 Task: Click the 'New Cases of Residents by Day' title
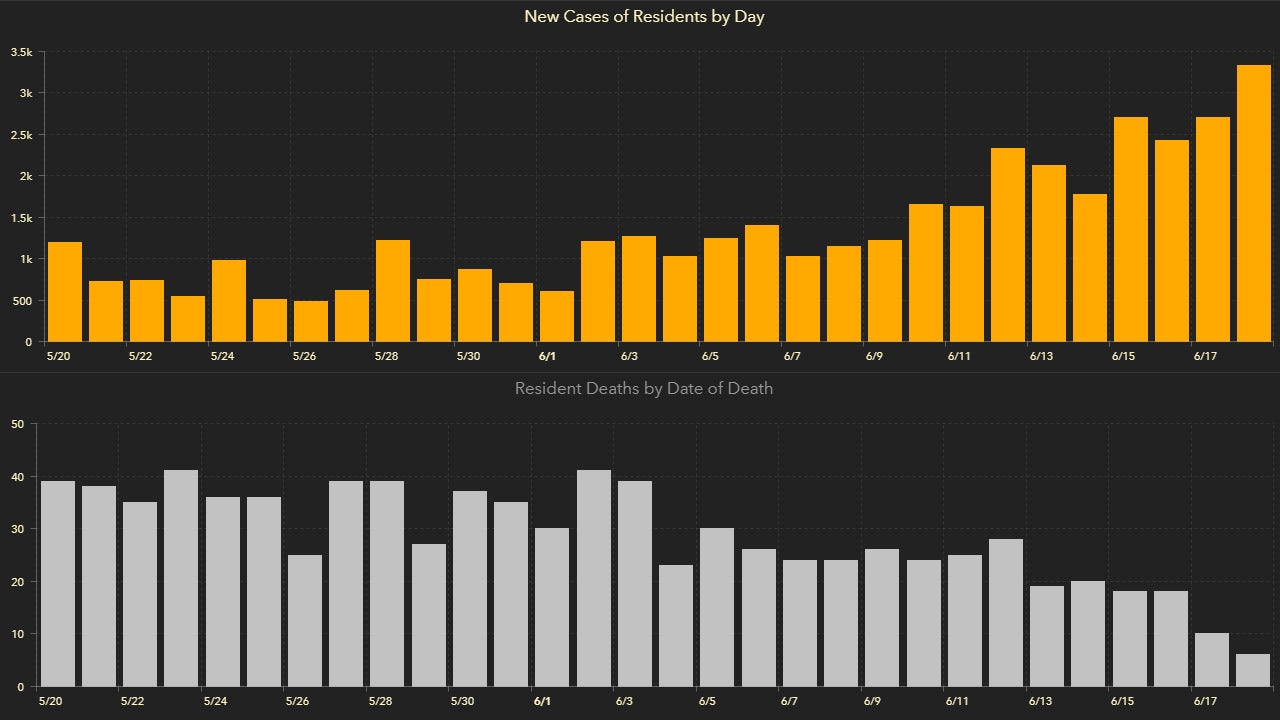644,17
